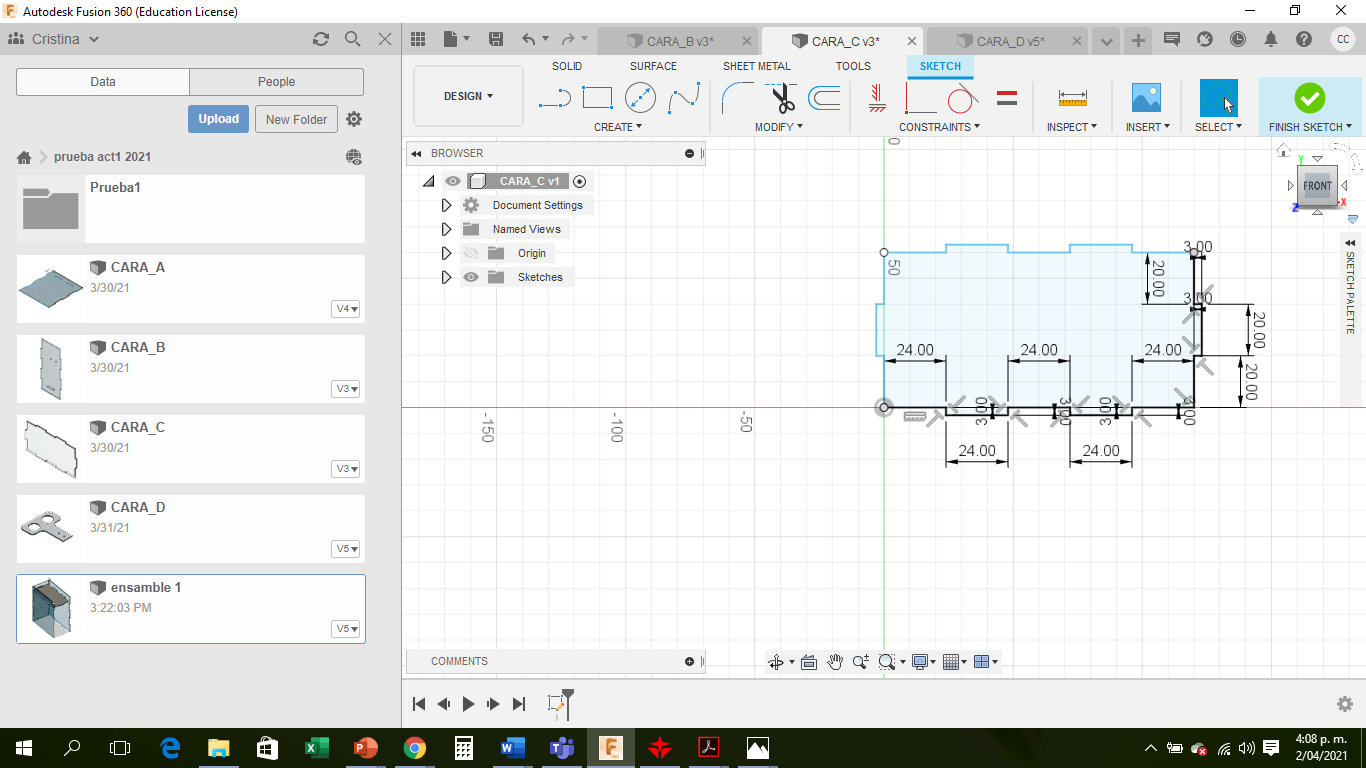
Task: Click the FRONT face of the ViewCube
Action: tap(1317, 186)
